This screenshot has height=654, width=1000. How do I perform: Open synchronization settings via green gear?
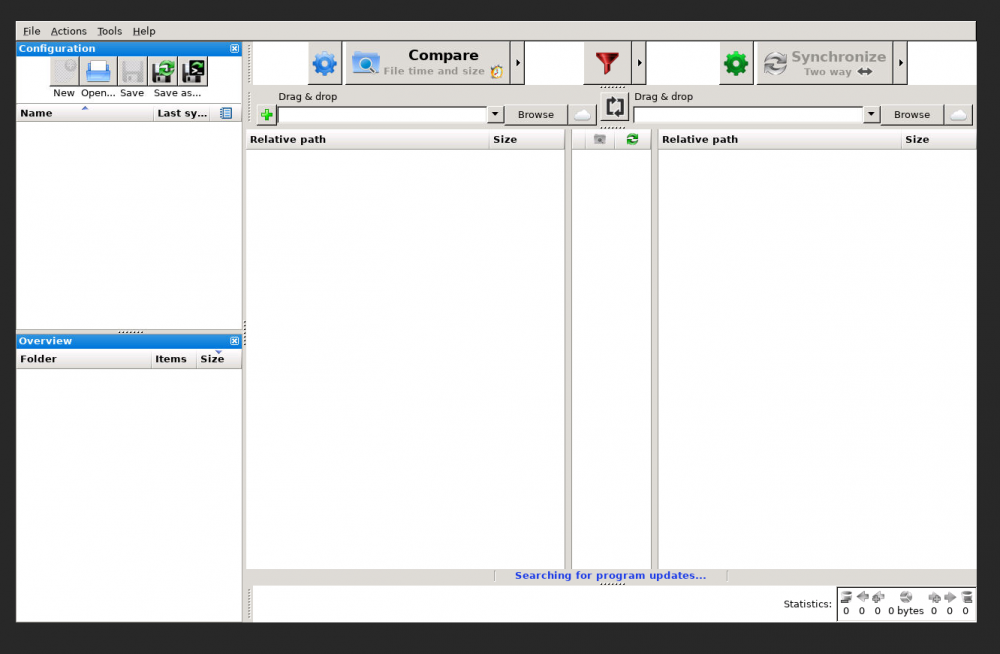tap(736, 63)
